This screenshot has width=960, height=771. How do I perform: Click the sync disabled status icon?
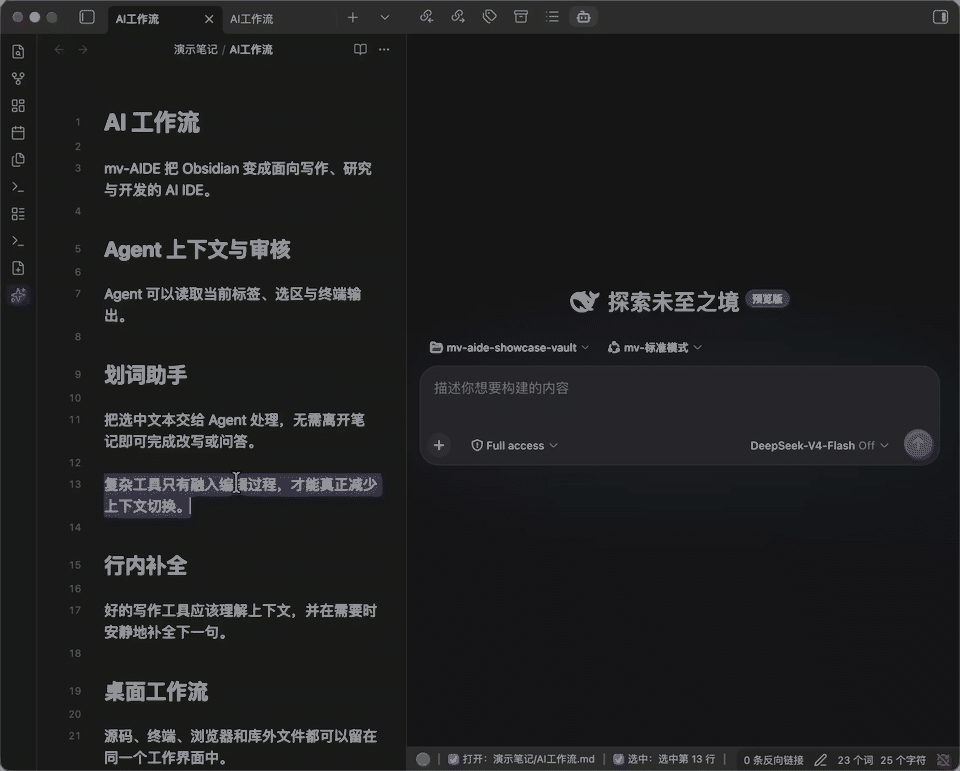(943, 760)
